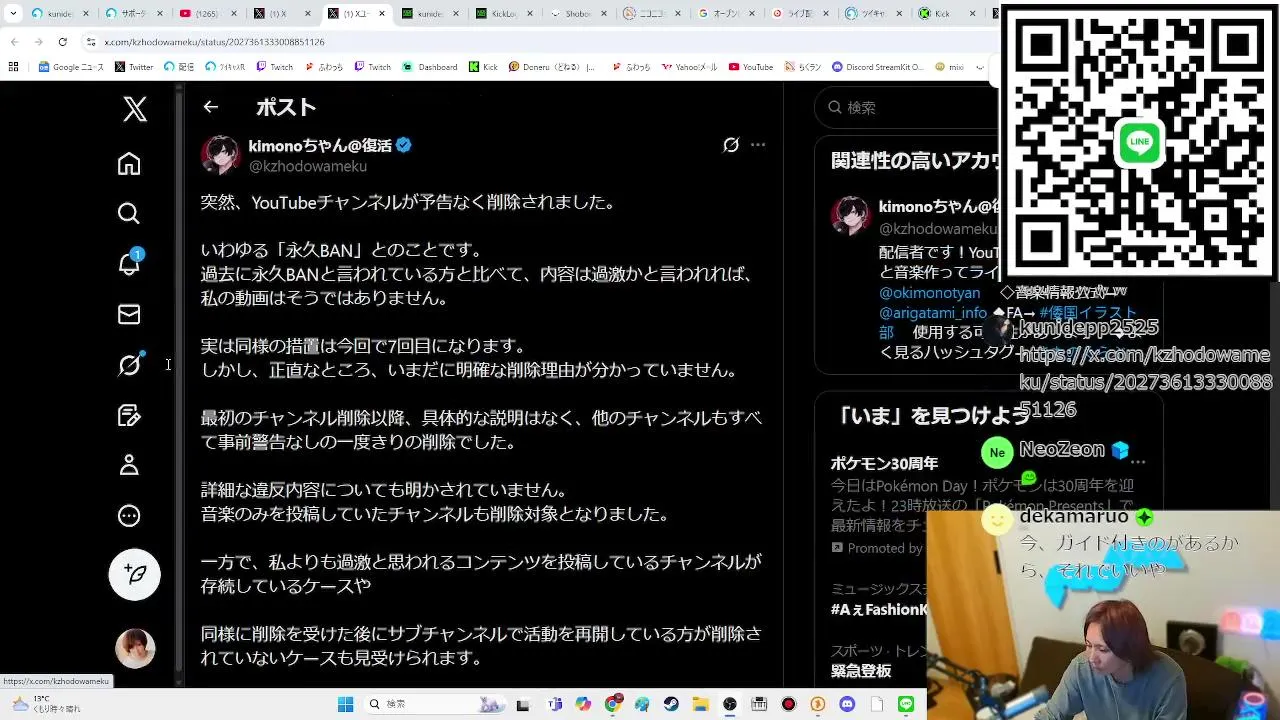Open the Dashboard bookmark
The height and width of the screenshot is (720, 1280).
coord(430,67)
